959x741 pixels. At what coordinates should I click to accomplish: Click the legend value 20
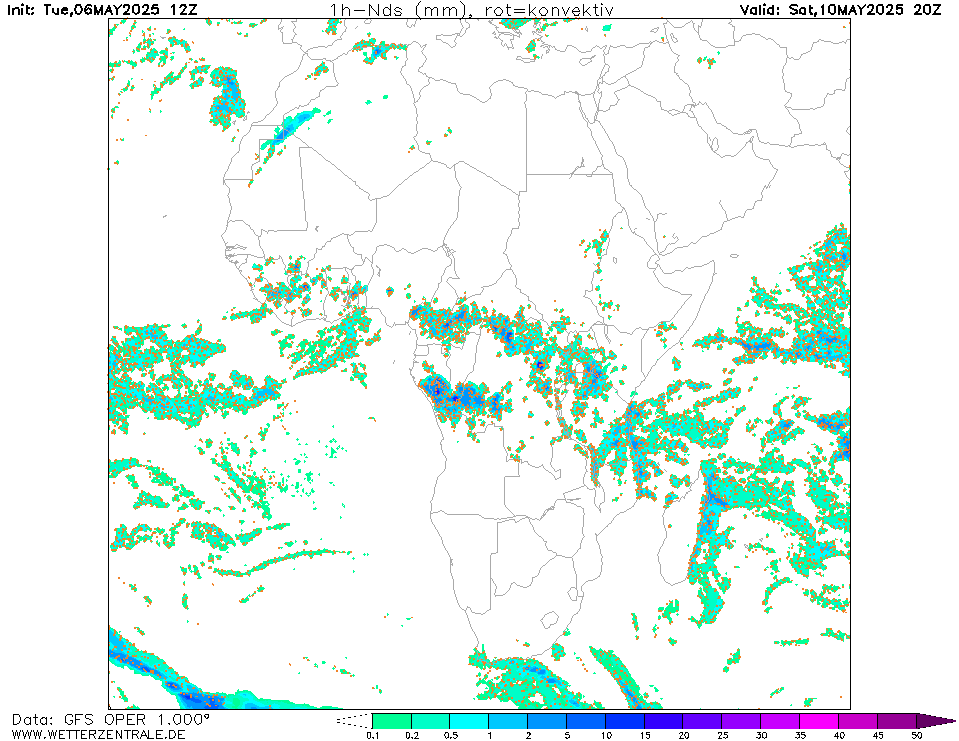[x=684, y=735]
